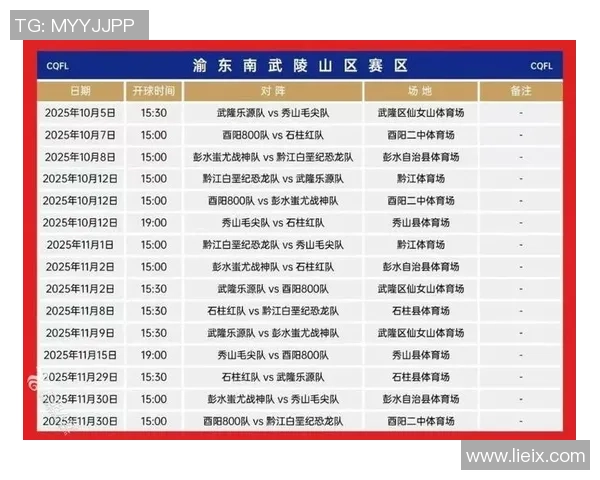
Task: Click the date cell 2025年11月15日
Action: 80,355
